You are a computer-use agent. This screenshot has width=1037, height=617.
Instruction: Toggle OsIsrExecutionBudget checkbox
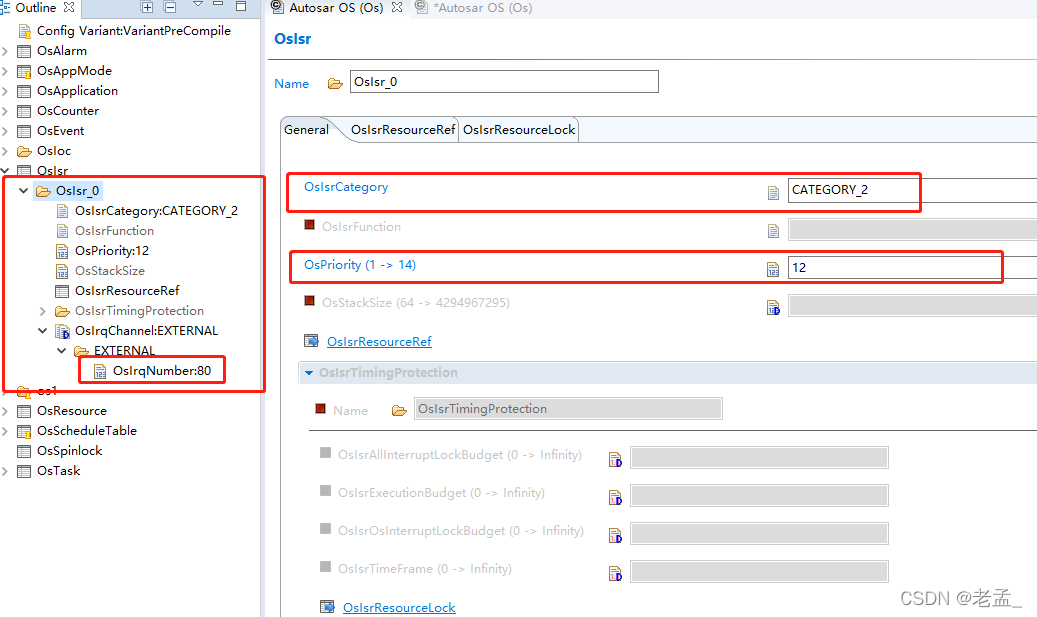pyautogui.click(x=325, y=491)
